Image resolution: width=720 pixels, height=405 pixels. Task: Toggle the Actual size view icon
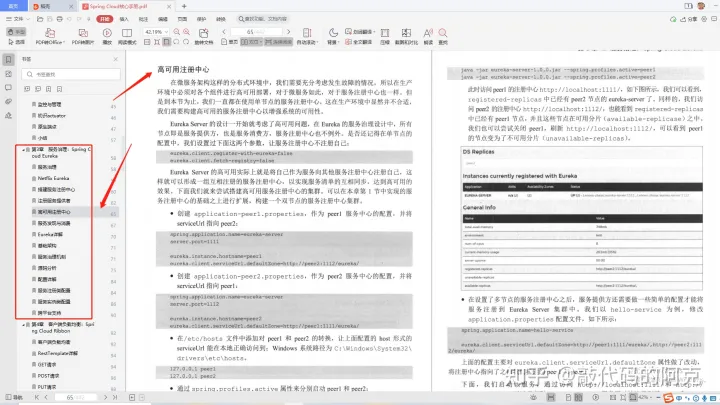[147, 42]
